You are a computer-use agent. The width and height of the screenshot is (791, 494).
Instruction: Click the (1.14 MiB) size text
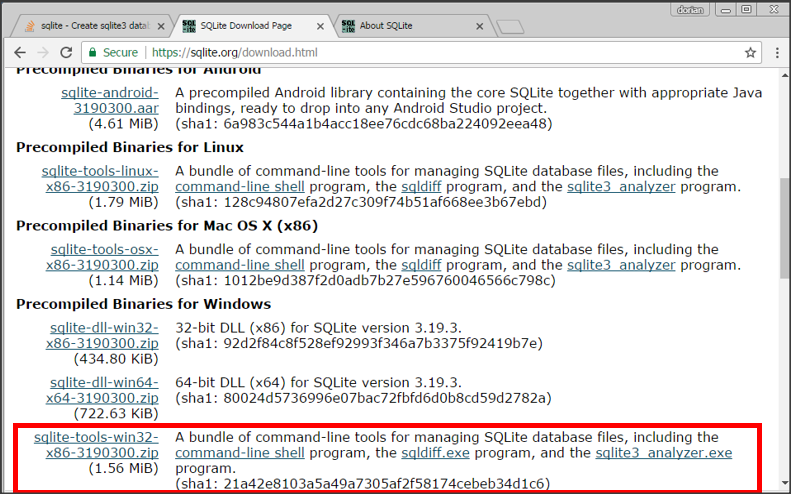tap(124, 280)
